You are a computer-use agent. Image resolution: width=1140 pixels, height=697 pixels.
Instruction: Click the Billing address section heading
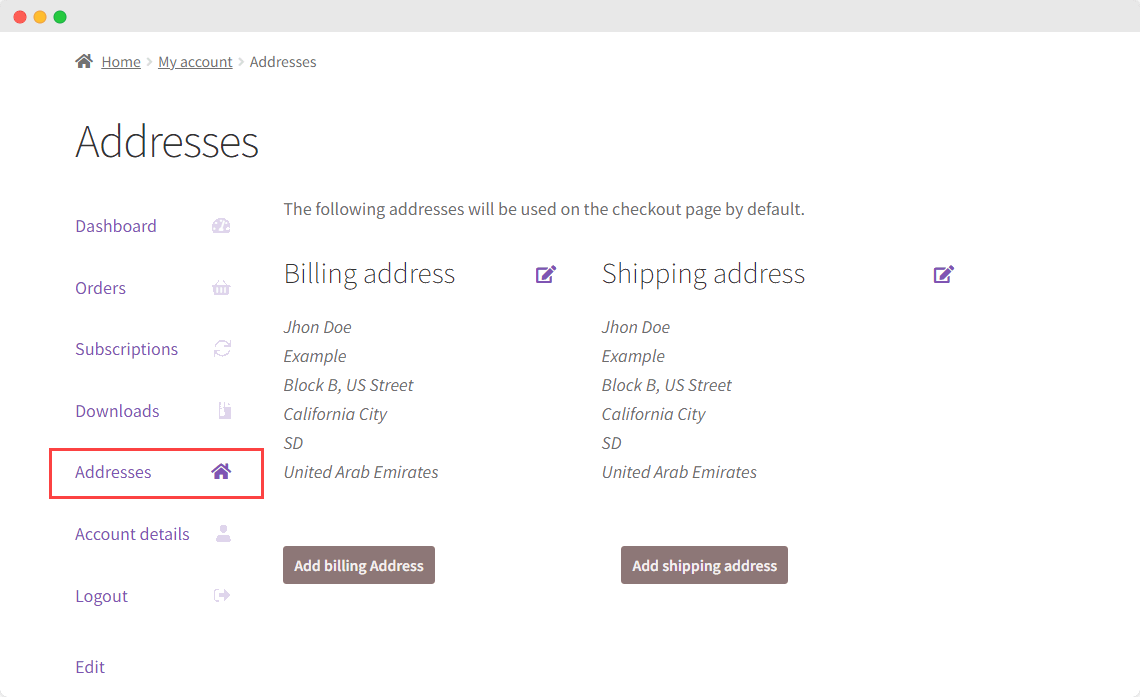click(x=369, y=273)
